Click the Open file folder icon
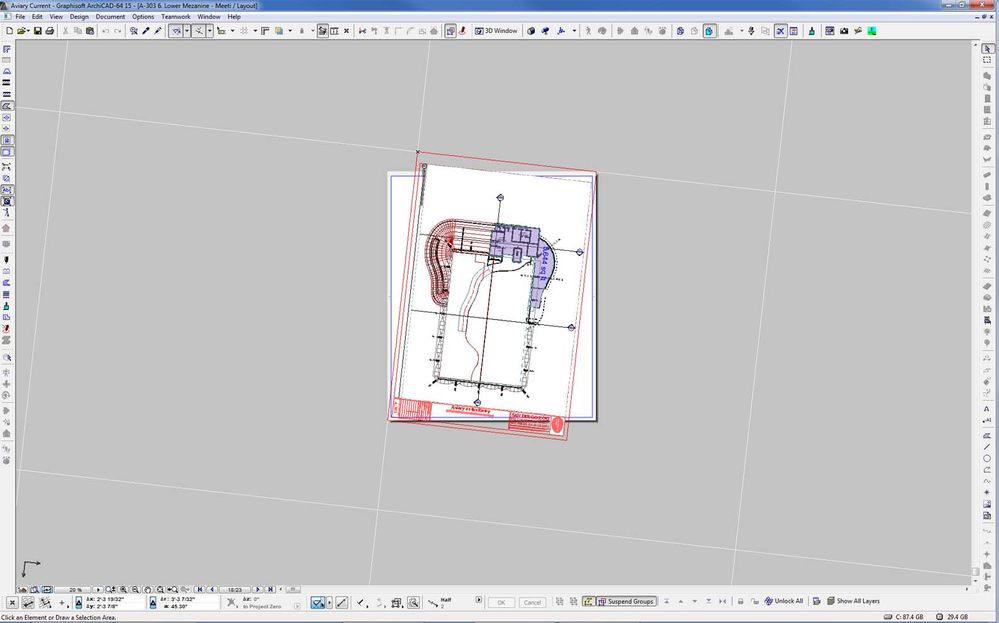 (x=20, y=31)
